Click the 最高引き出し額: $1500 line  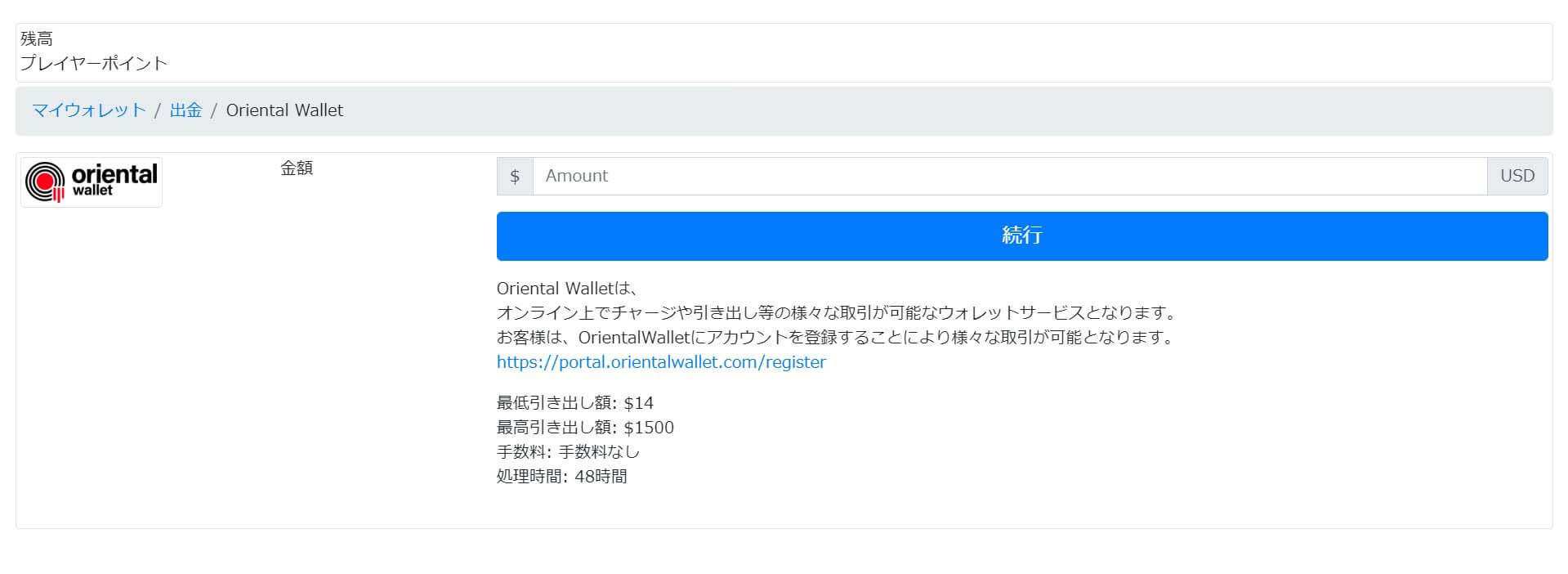[585, 428]
